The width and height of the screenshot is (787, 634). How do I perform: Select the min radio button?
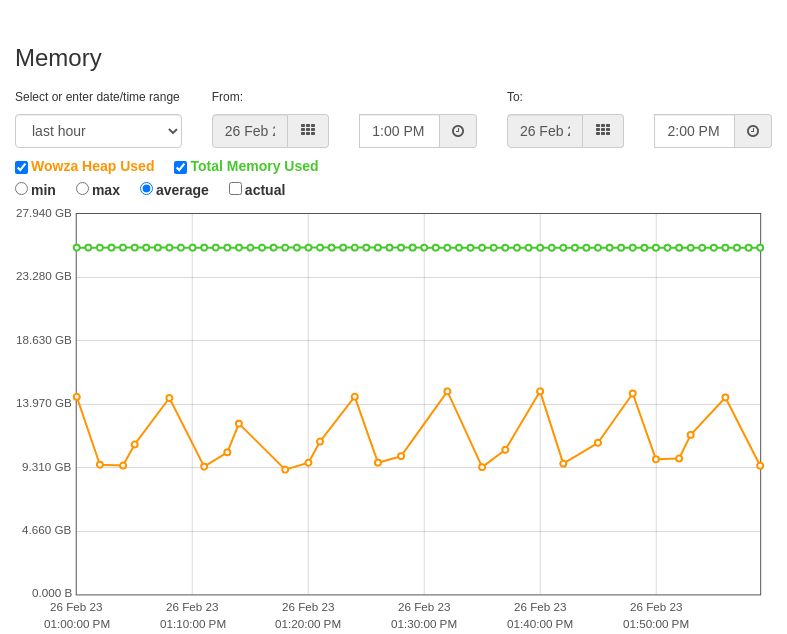[22, 189]
